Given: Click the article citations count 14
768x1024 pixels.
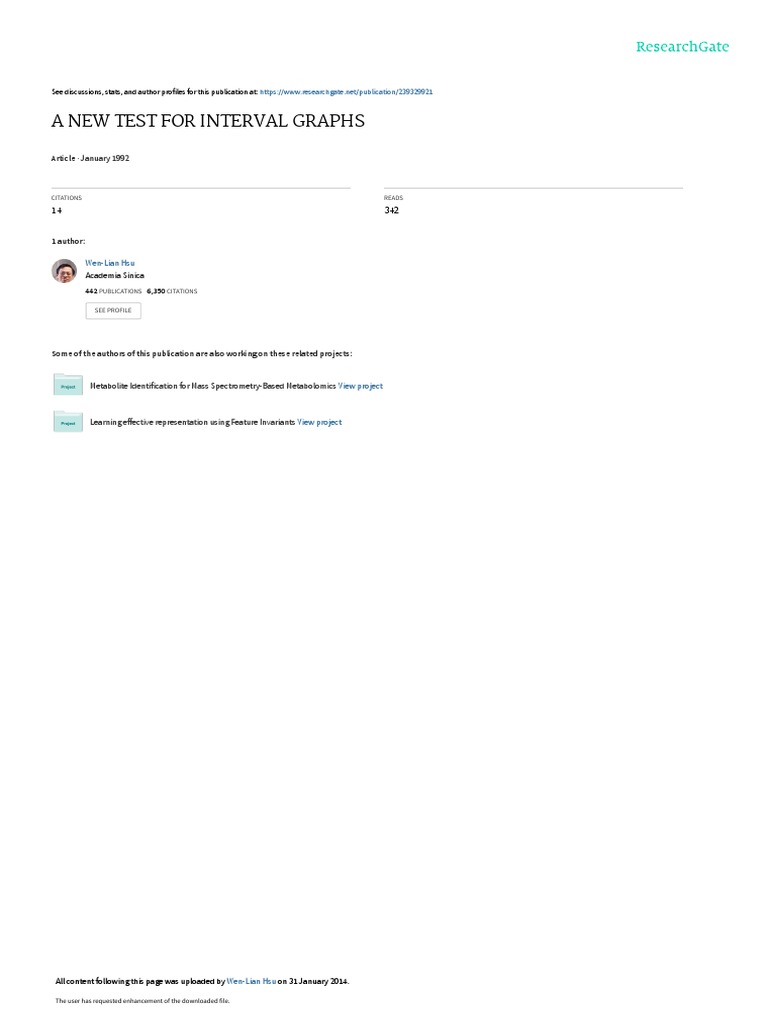Looking at the screenshot, I should click(x=56, y=210).
